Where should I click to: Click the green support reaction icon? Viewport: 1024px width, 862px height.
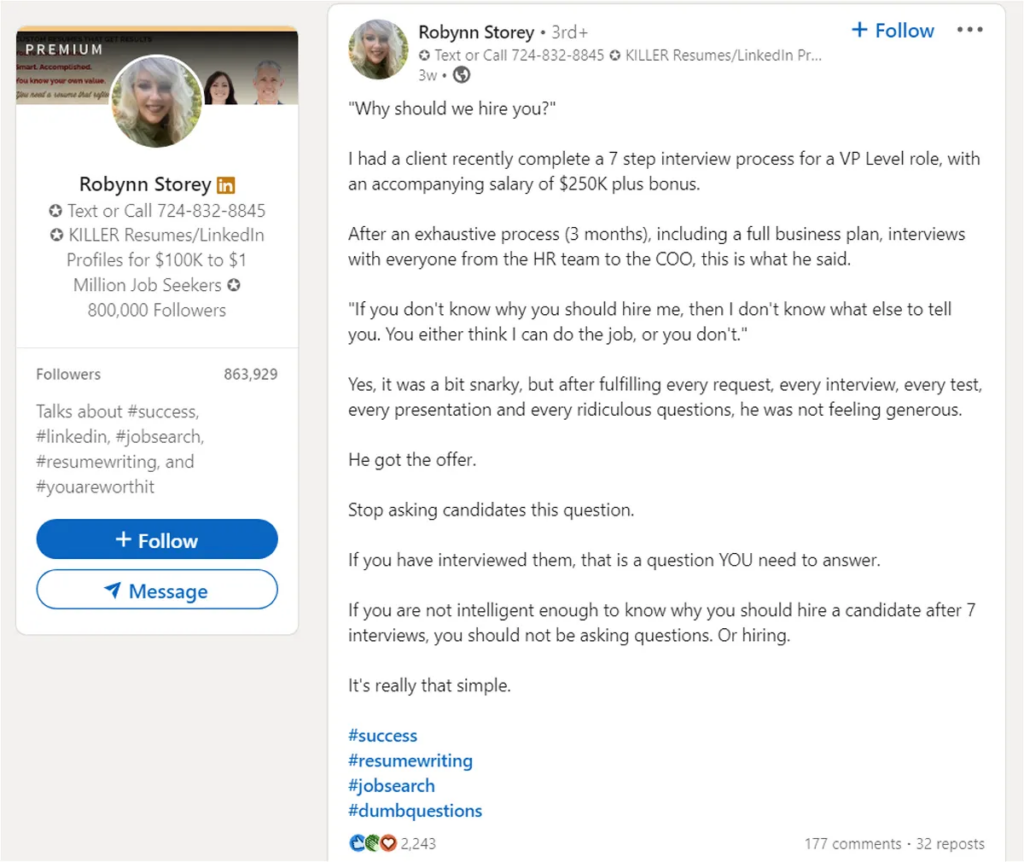coord(371,843)
